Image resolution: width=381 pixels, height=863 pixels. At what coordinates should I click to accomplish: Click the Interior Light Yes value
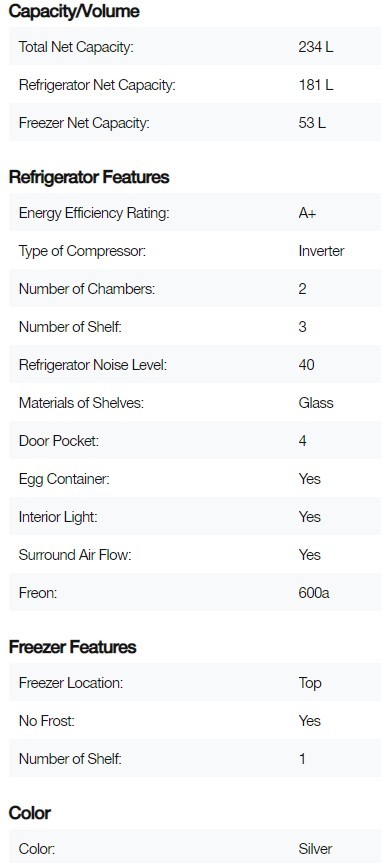[309, 517]
